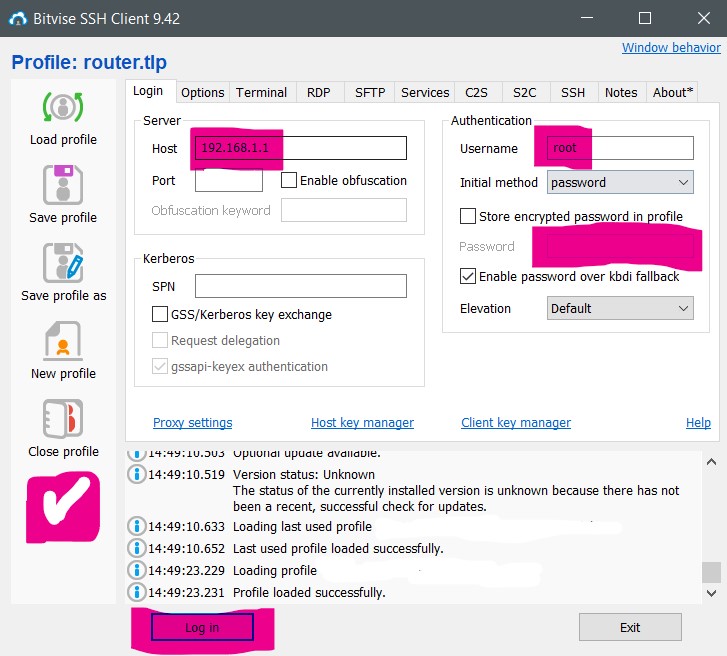Click the Load profile icon
This screenshot has height=656, width=727.
tap(63, 107)
